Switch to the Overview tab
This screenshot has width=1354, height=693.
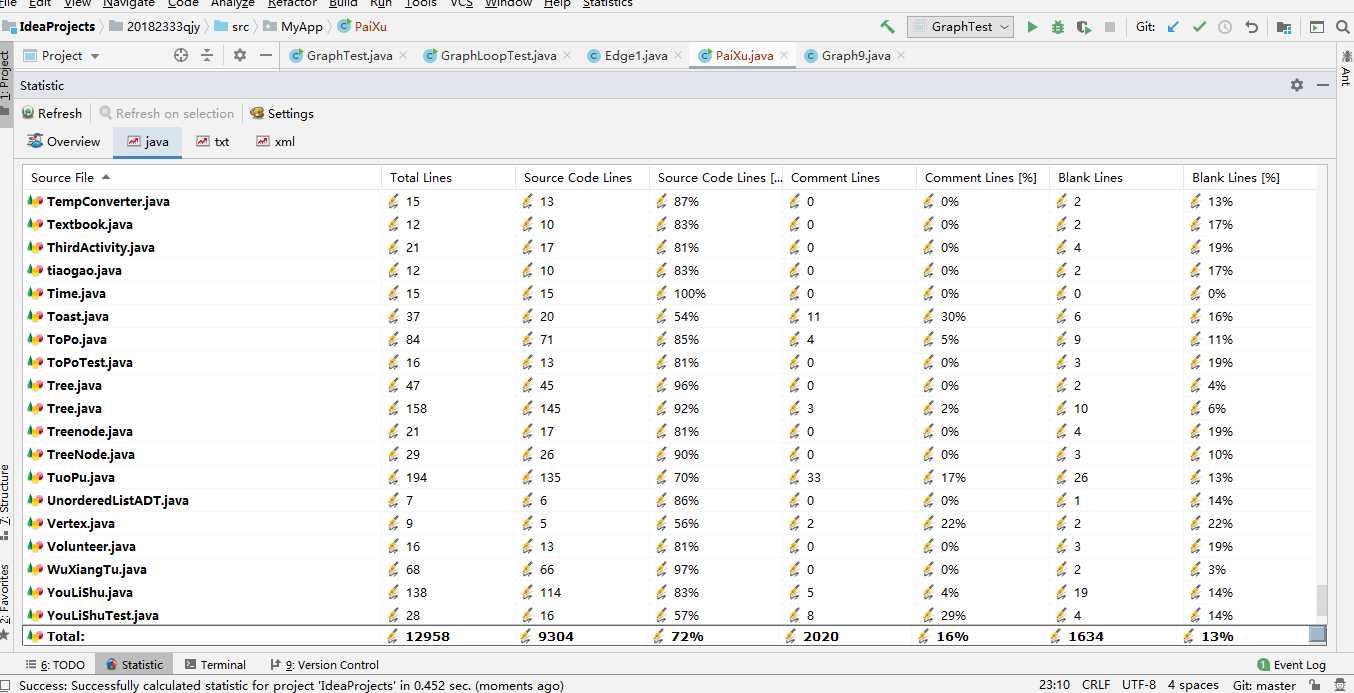coord(64,141)
